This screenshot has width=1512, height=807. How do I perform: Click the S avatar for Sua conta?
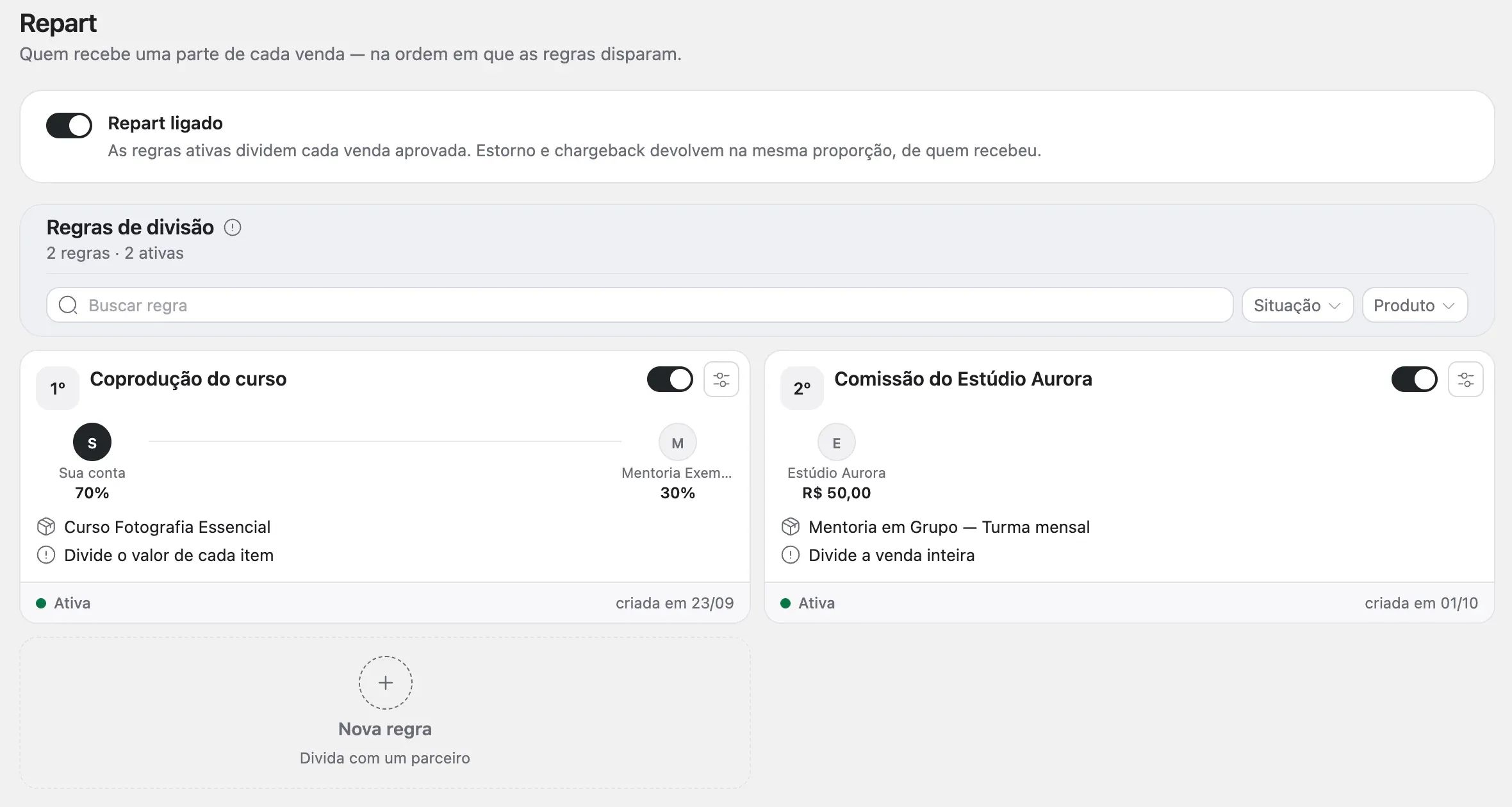point(92,442)
